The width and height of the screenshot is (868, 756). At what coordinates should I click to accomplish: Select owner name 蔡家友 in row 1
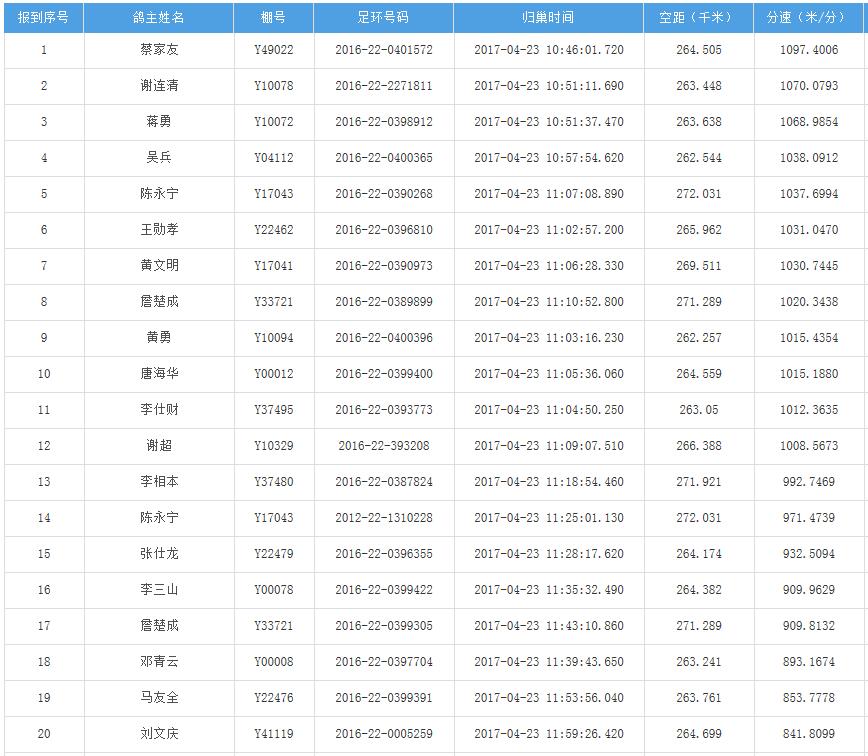pyautogui.click(x=159, y=50)
